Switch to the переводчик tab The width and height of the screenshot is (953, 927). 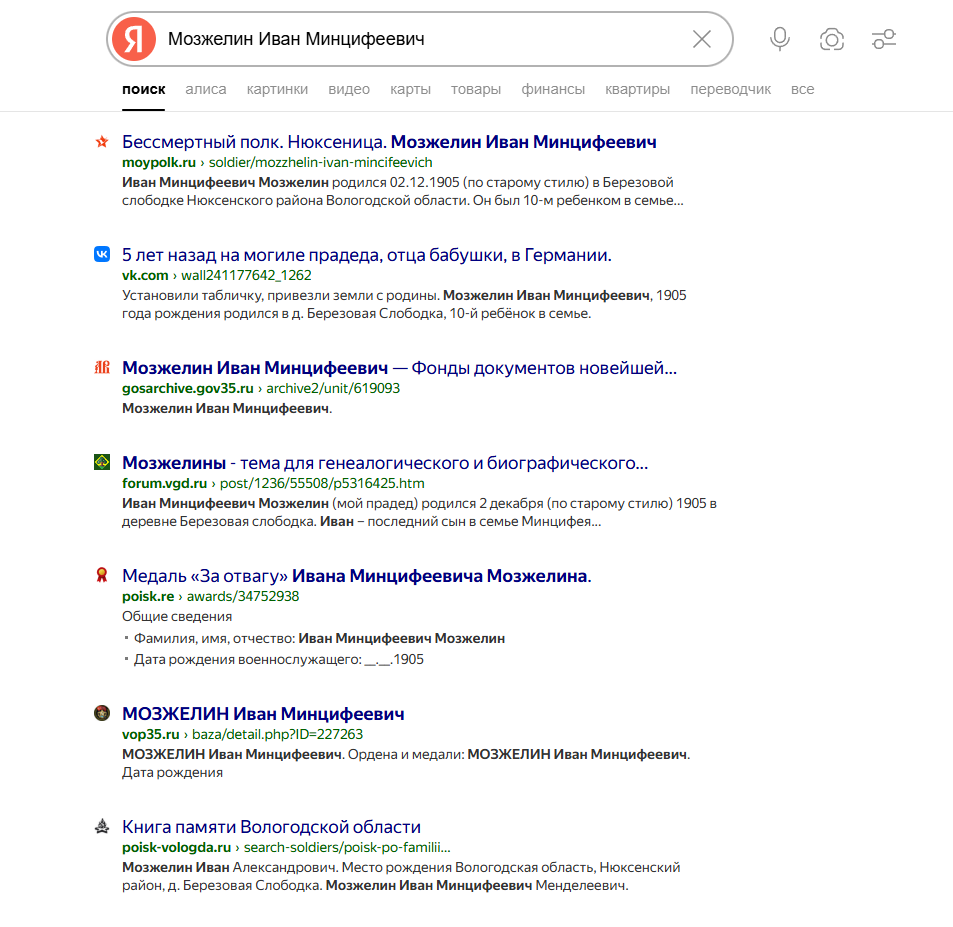(731, 89)
